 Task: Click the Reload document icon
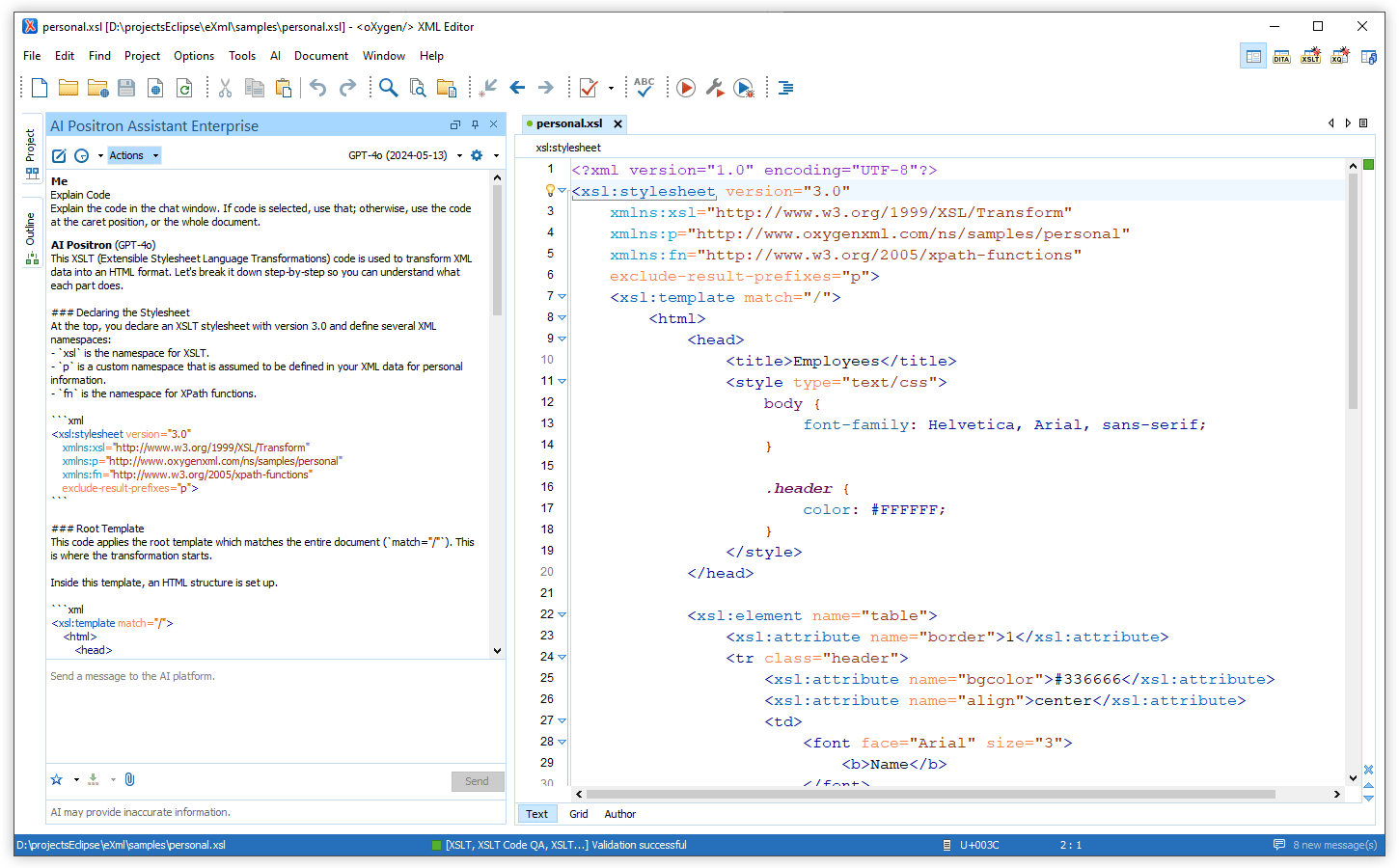tap(184, 88)
